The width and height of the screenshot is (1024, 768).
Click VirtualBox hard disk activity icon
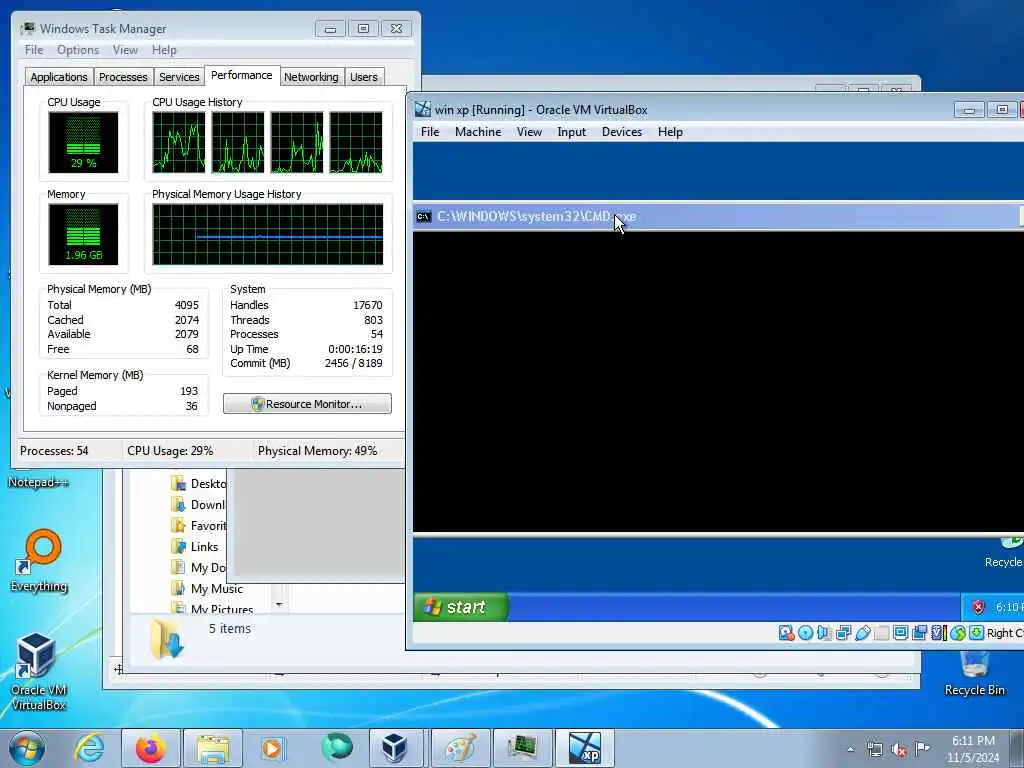(786, 632)
